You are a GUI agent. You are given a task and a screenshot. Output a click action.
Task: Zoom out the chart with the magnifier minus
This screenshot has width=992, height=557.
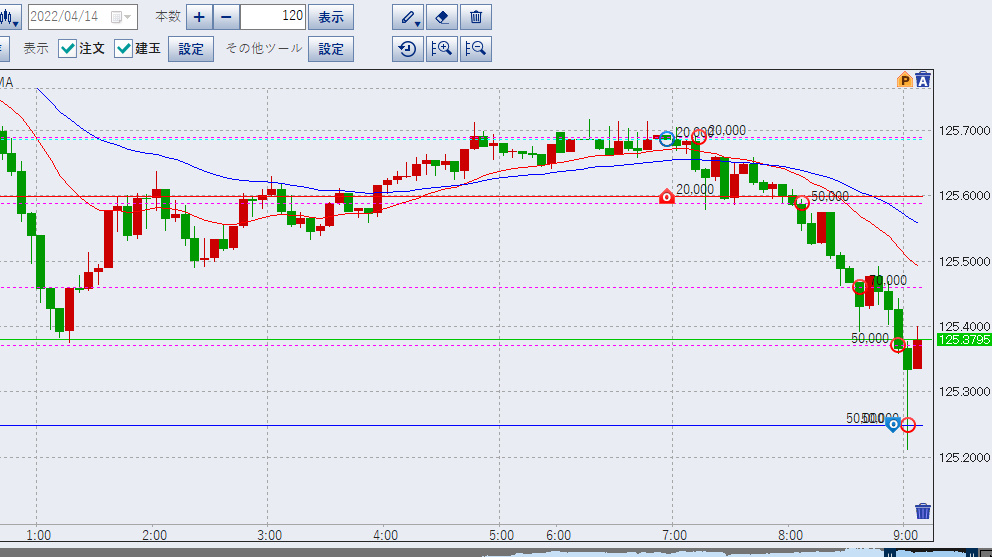[x=476, y=49]
